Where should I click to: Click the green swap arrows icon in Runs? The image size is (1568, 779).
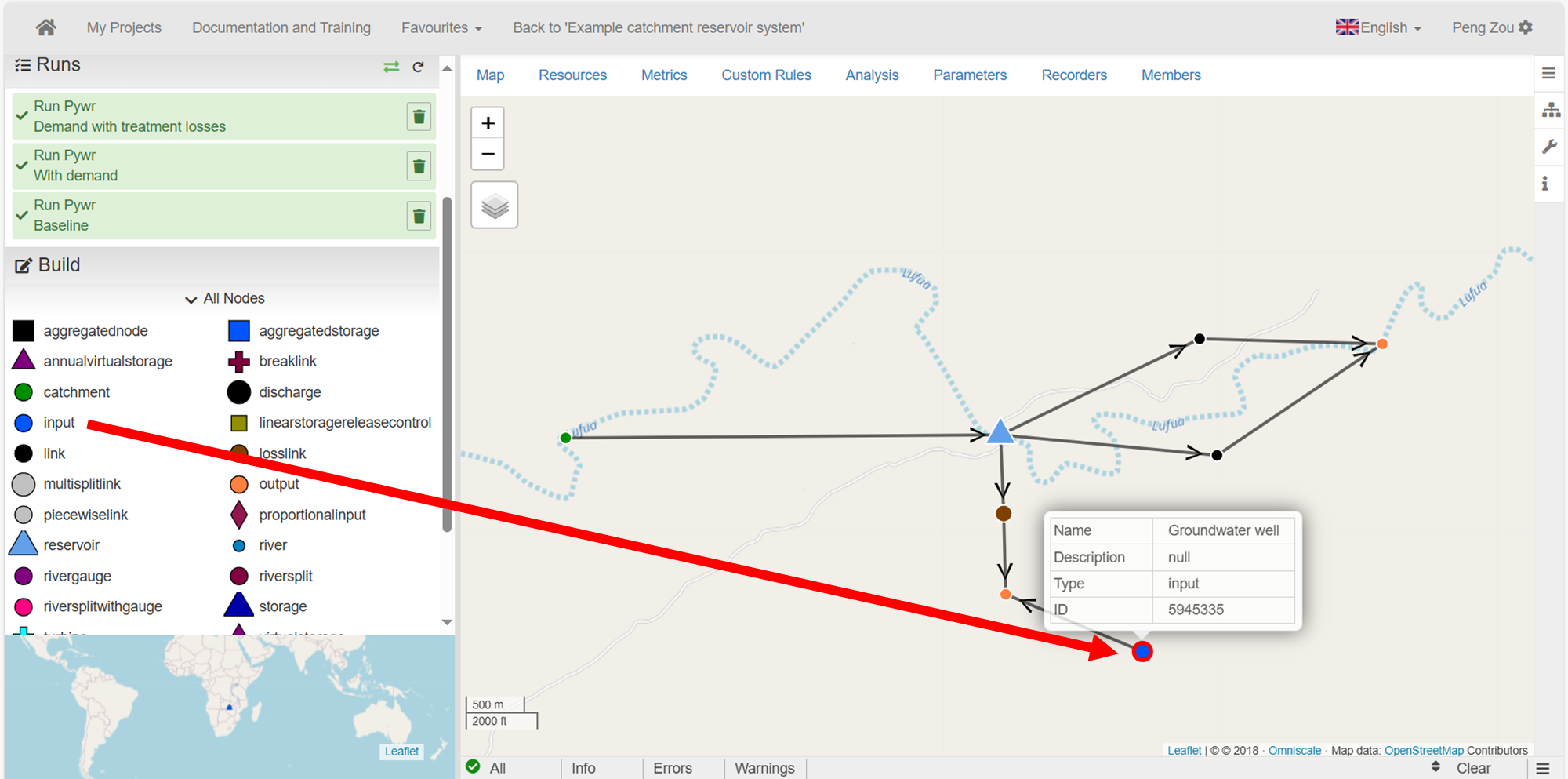point(391,67)
